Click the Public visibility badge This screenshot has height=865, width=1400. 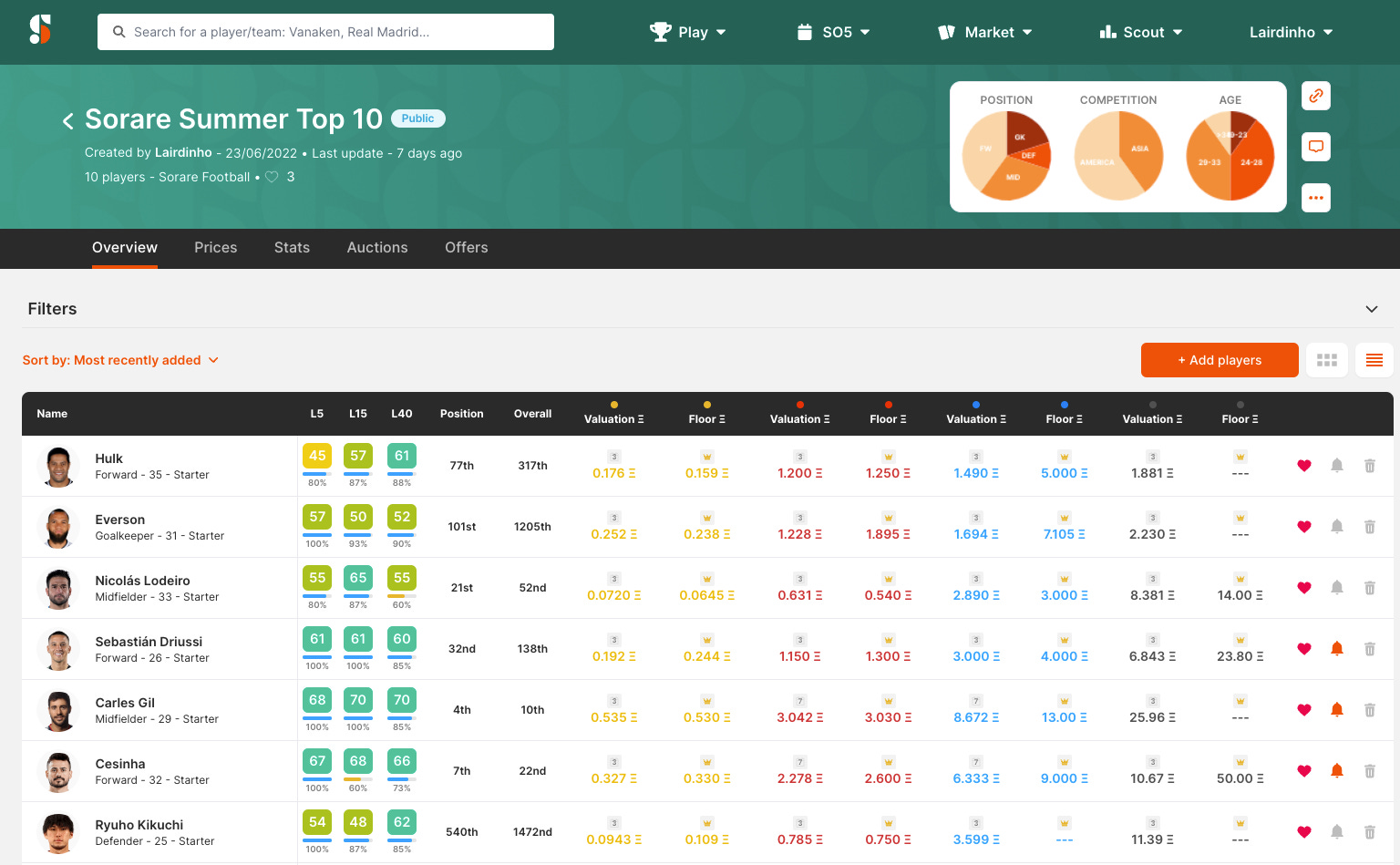coord(418,118)
